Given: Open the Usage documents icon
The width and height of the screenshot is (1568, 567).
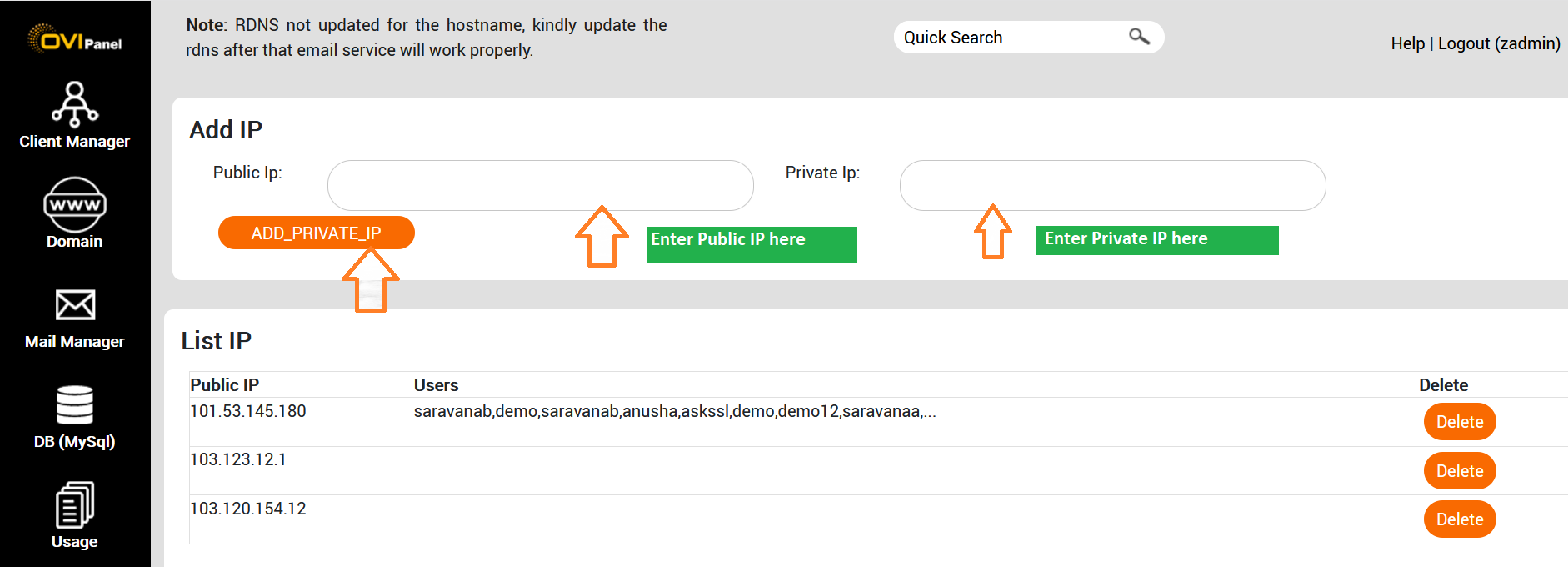Looking at the screenshot, I should click(x=75, y=505).
